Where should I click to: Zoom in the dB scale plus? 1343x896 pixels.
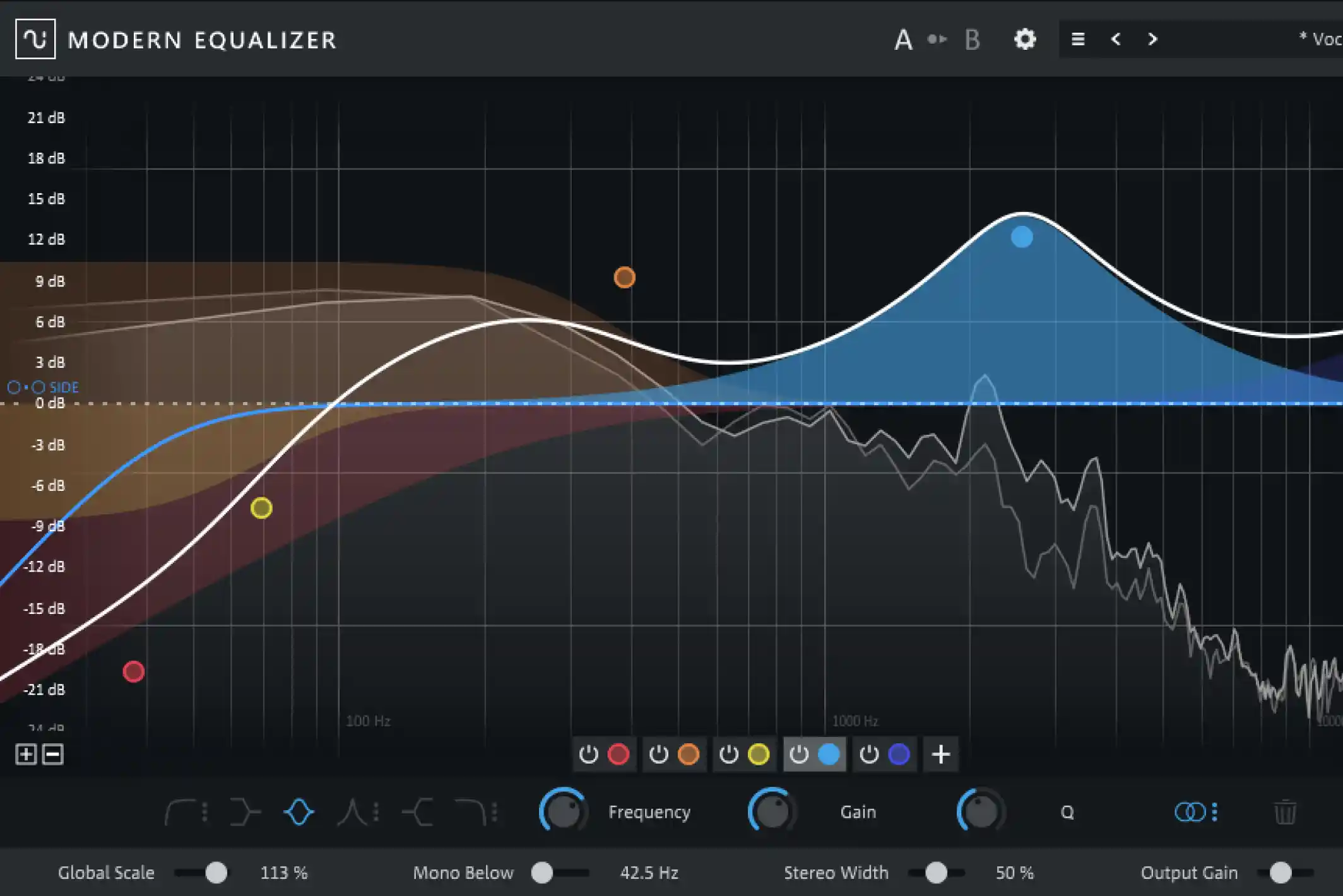(26, 754)
